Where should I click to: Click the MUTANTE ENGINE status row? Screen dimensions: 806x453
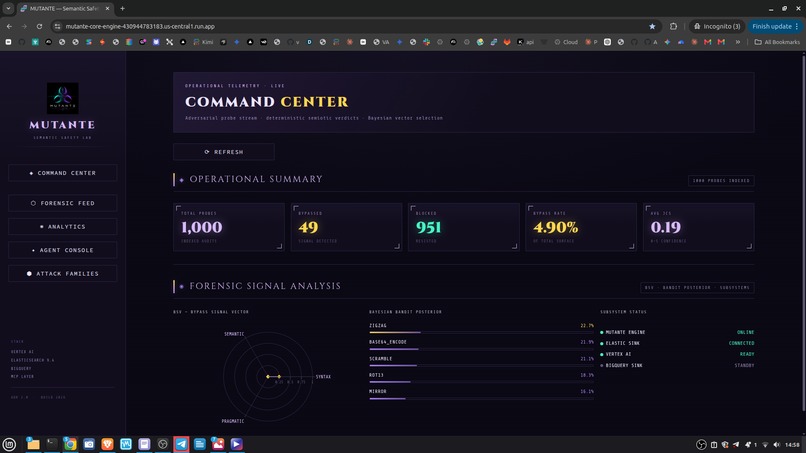pos(677,332)
